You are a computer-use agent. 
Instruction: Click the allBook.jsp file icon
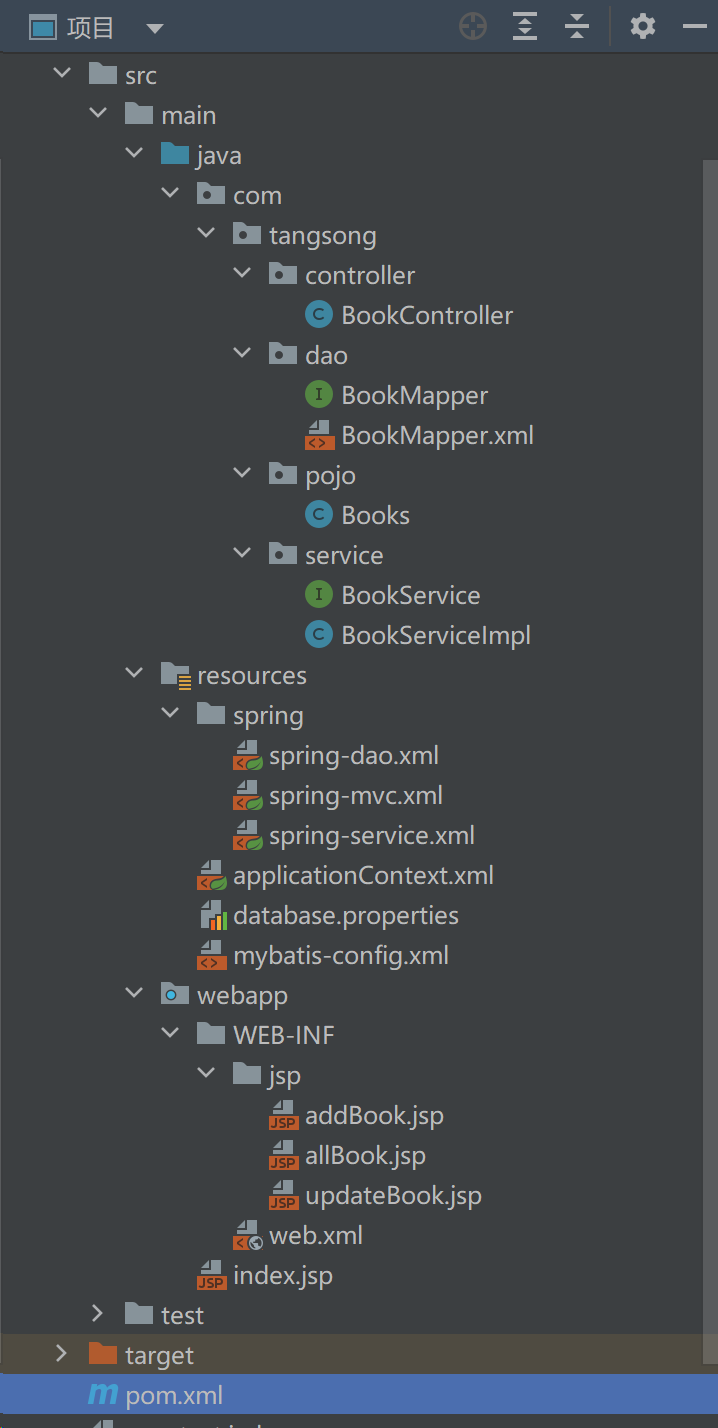pos(283,1155)
